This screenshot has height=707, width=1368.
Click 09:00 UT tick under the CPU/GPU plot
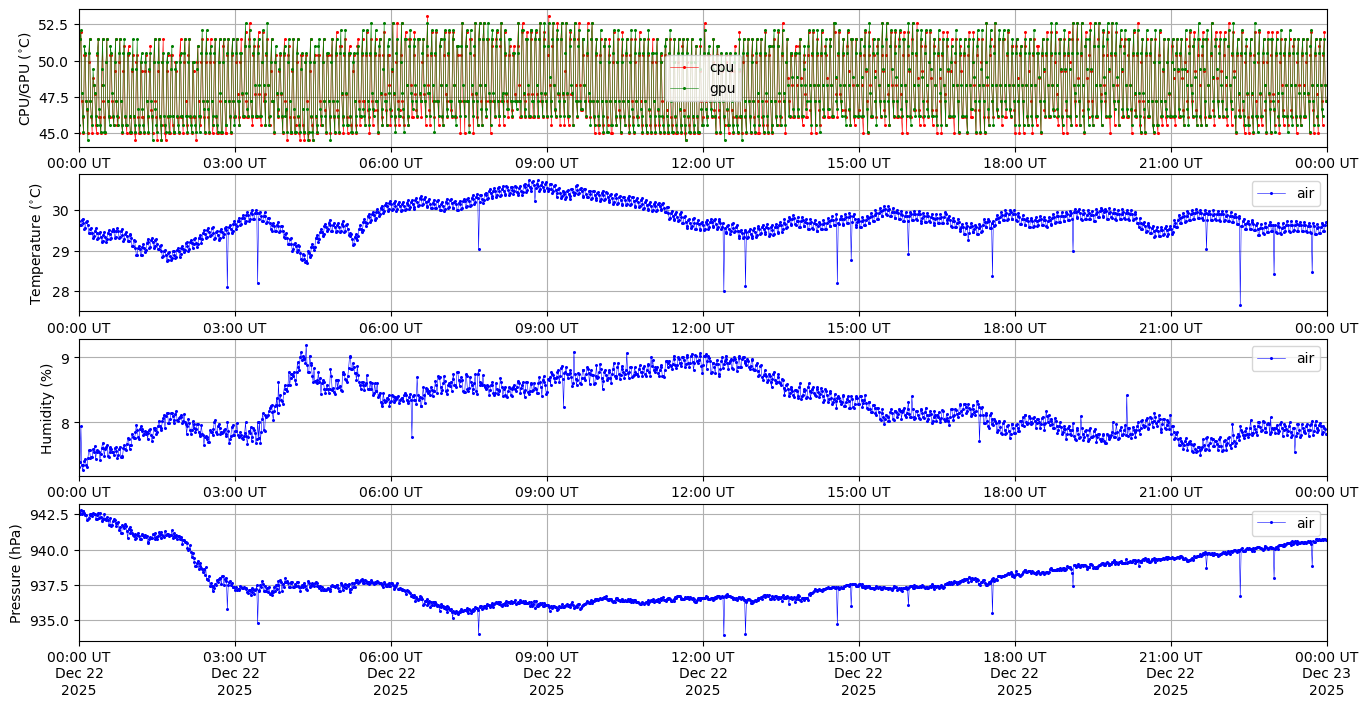tap(547, 162)
